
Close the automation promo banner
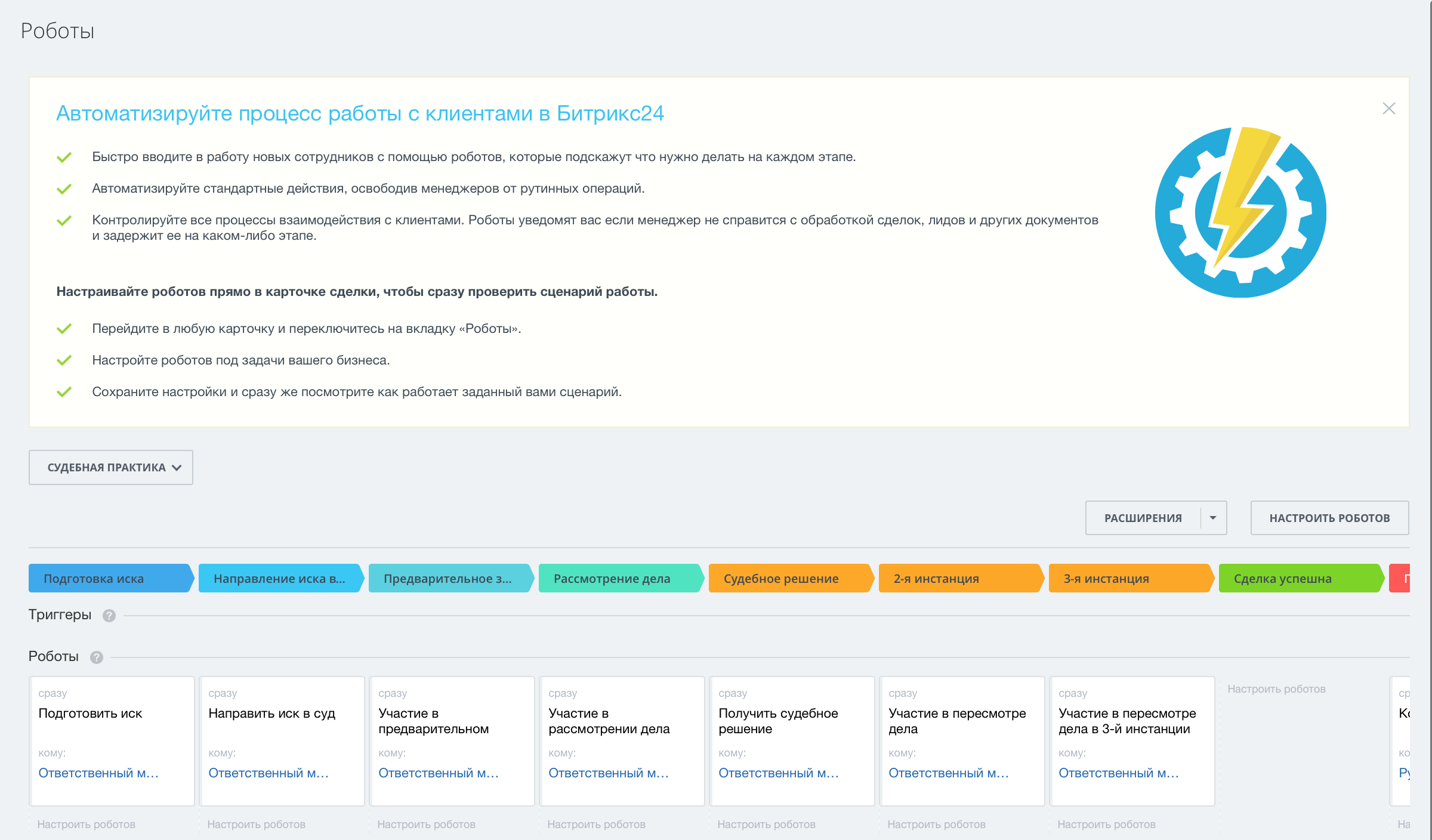(1388, 109)
